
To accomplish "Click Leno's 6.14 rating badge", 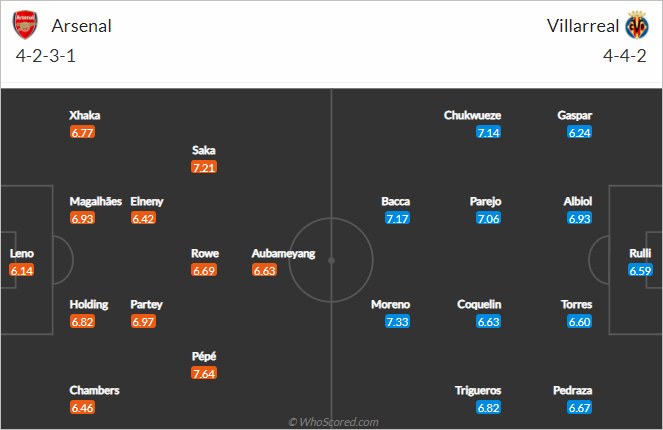I will tap(22, 271).
